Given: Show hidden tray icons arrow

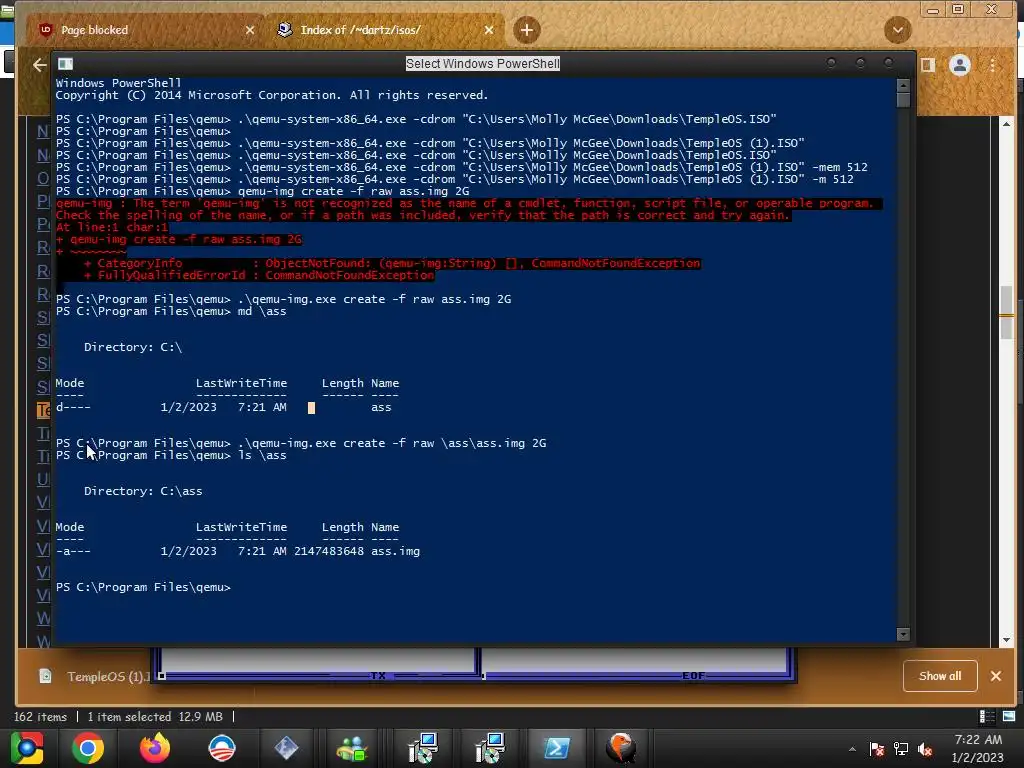Looking at the screenshot, I should coord(852,749).
